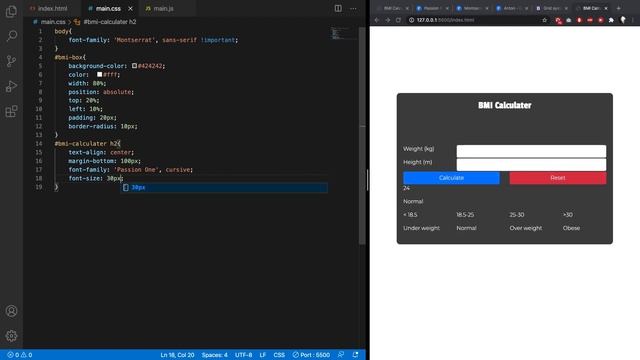This screenshot has height=360, width=640.
Task: Open the browser profile avatar icon
Action: [x=623, y=20]
